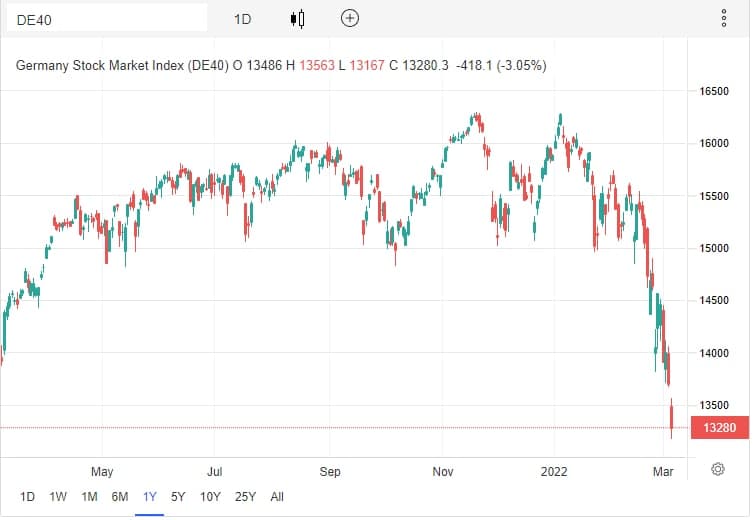Click the DE40 symbol search field
Image resolution: width=755 pixels, height=520 pixels.
107,20
